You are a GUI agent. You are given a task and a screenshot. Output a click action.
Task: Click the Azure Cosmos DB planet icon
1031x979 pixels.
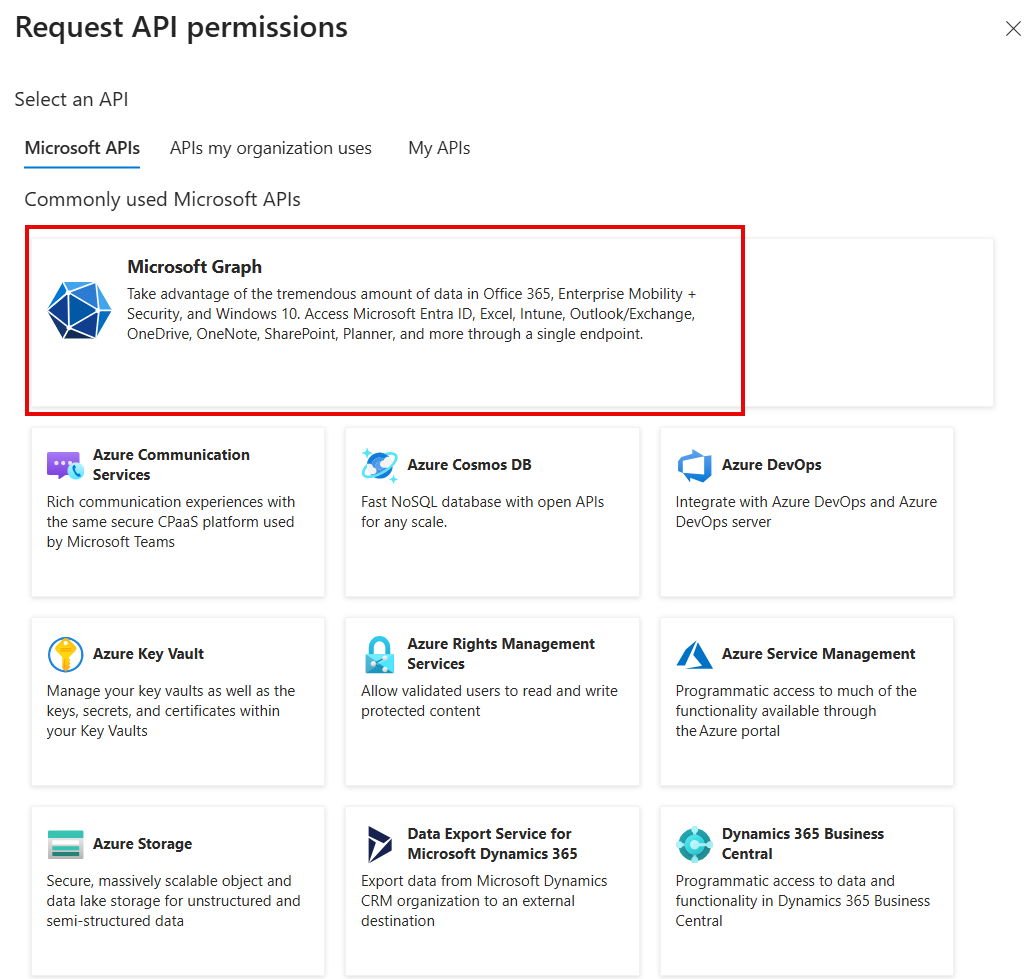pos(380,464)
